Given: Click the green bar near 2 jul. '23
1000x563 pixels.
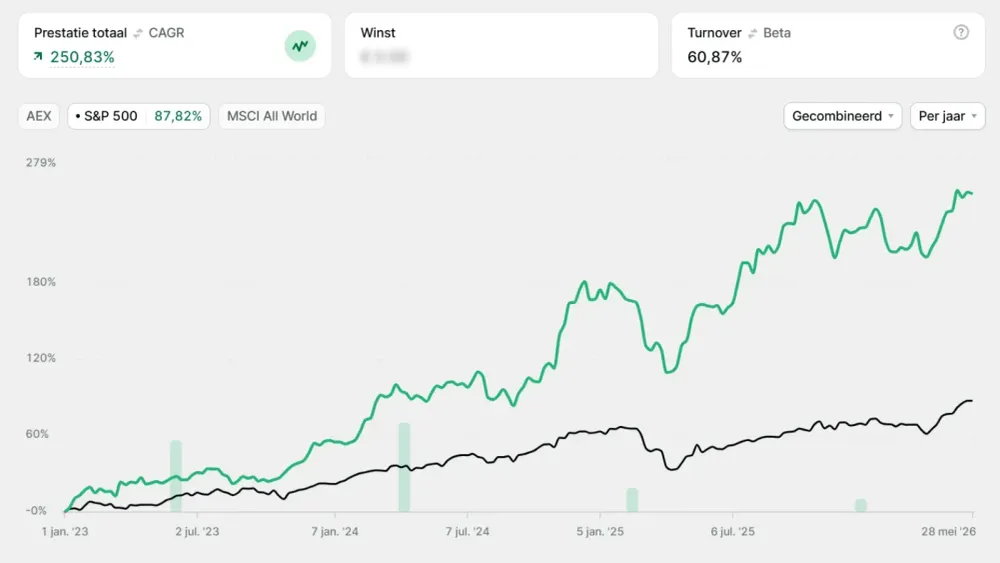Looking at the screenshot, I should (x=176, y=476).
